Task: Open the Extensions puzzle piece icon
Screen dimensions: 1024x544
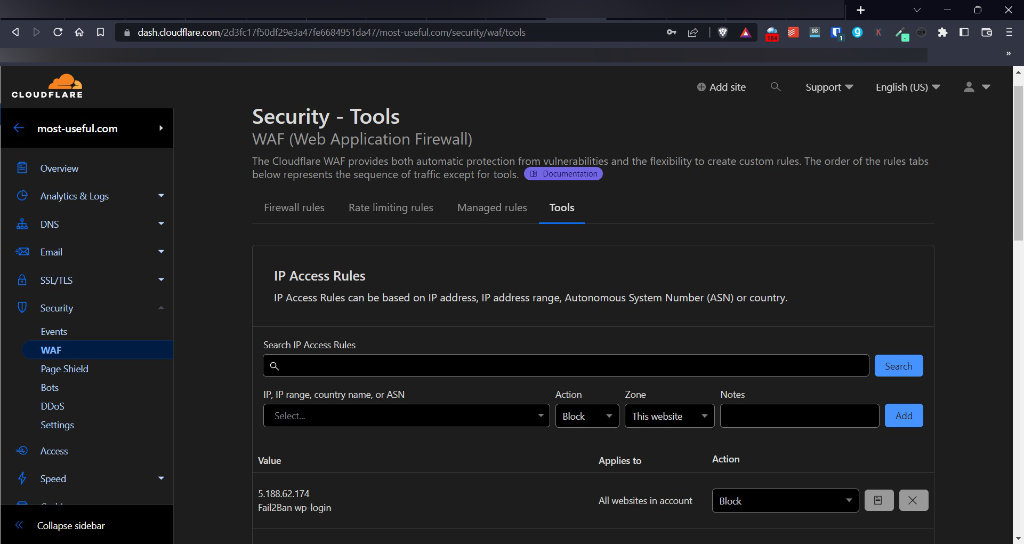Action: click(942, 32)
